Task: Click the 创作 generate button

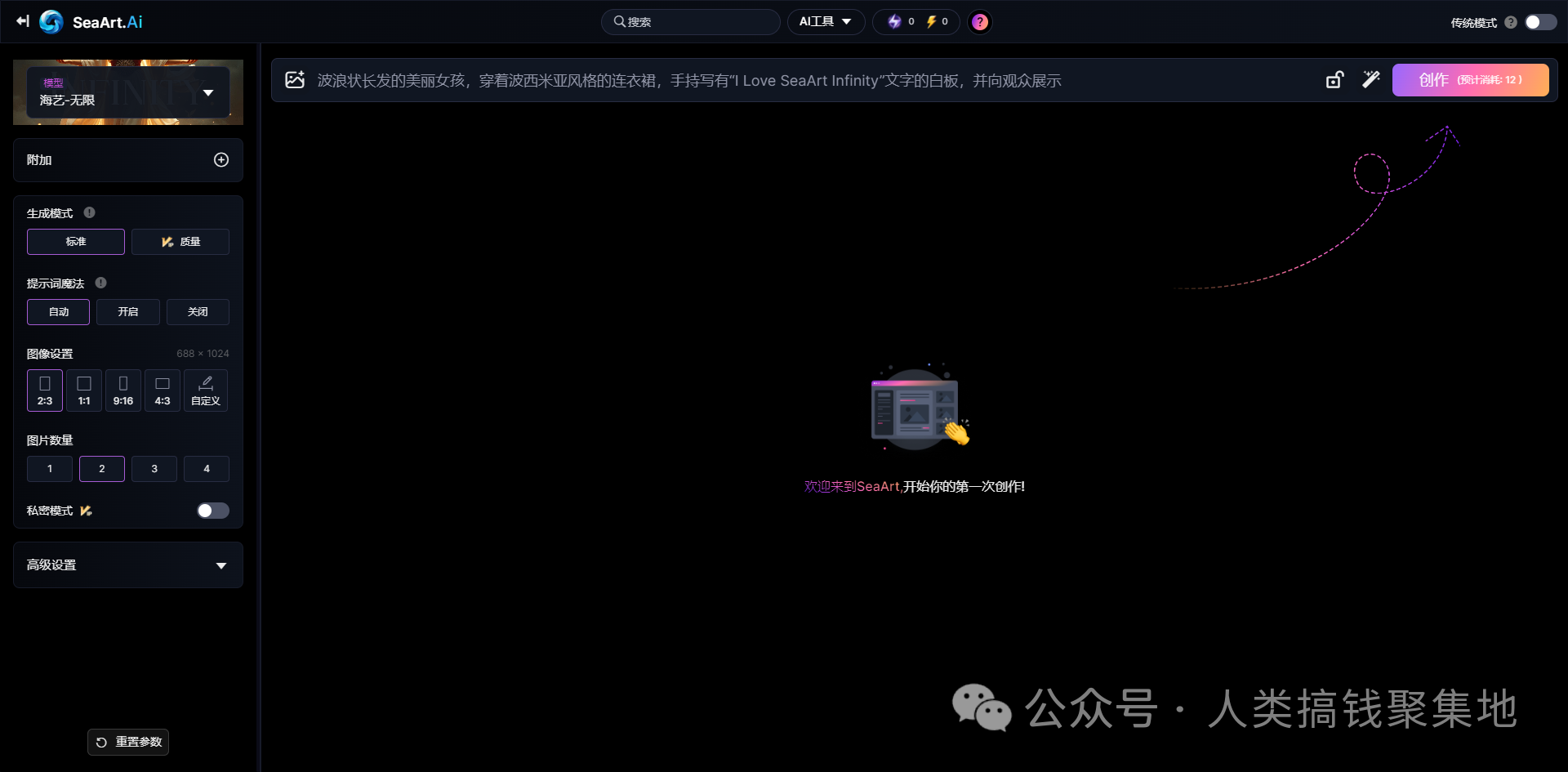Action: click(1470, 79)
